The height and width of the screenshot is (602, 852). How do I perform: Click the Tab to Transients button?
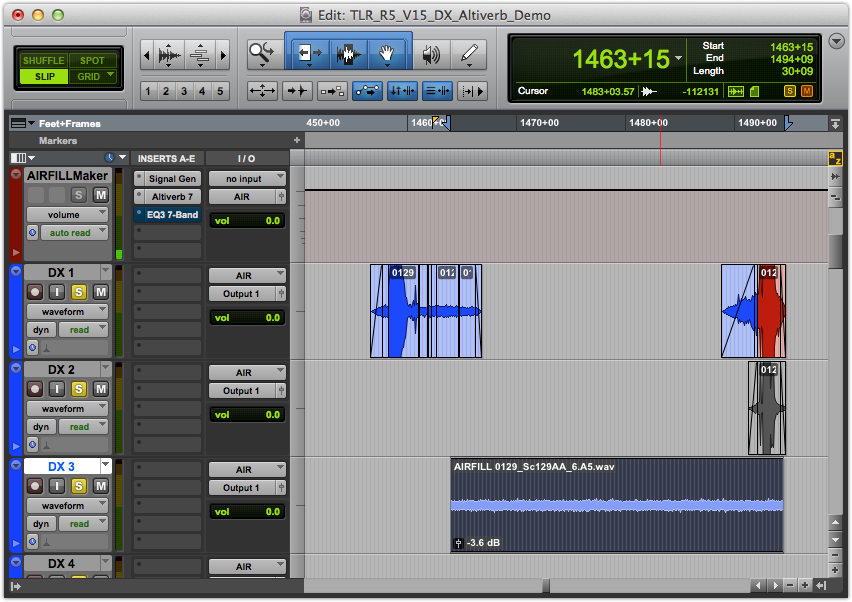[x=298, y=91]
